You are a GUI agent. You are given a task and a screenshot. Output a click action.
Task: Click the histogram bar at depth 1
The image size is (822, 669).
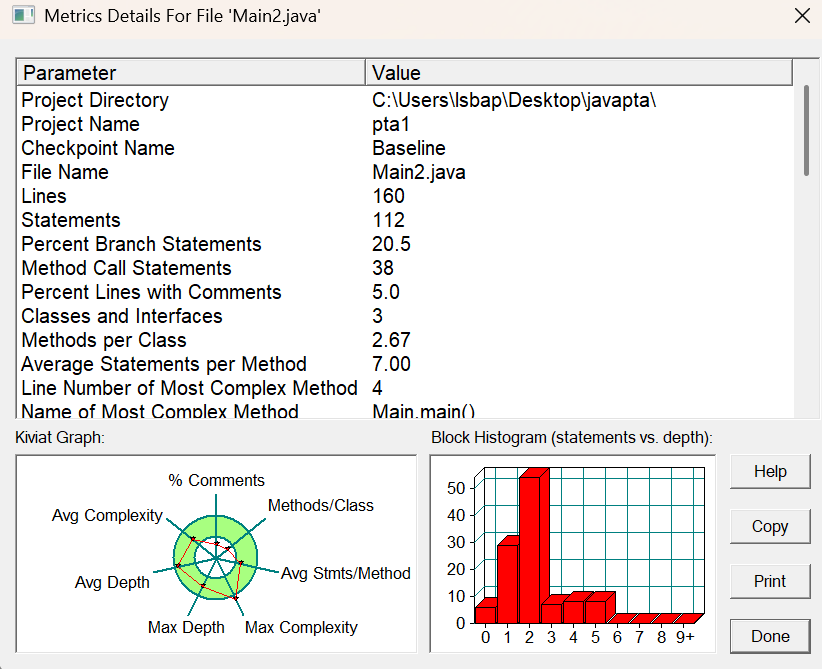click(508, 582)
